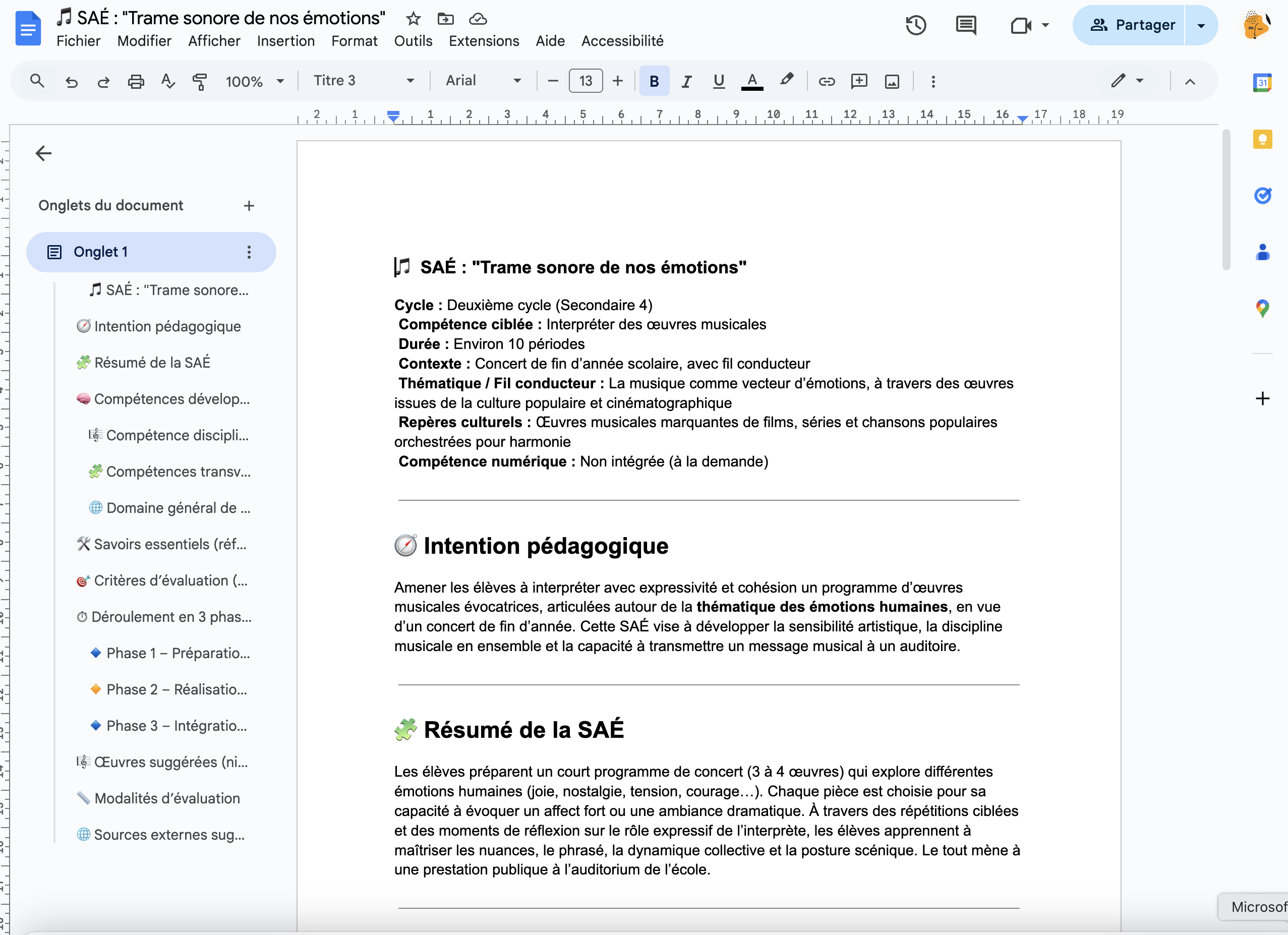The width and height of the screenshot is (1288, 935).
Task: Start a video call with Meet icon
Action: pos(1021,25)
